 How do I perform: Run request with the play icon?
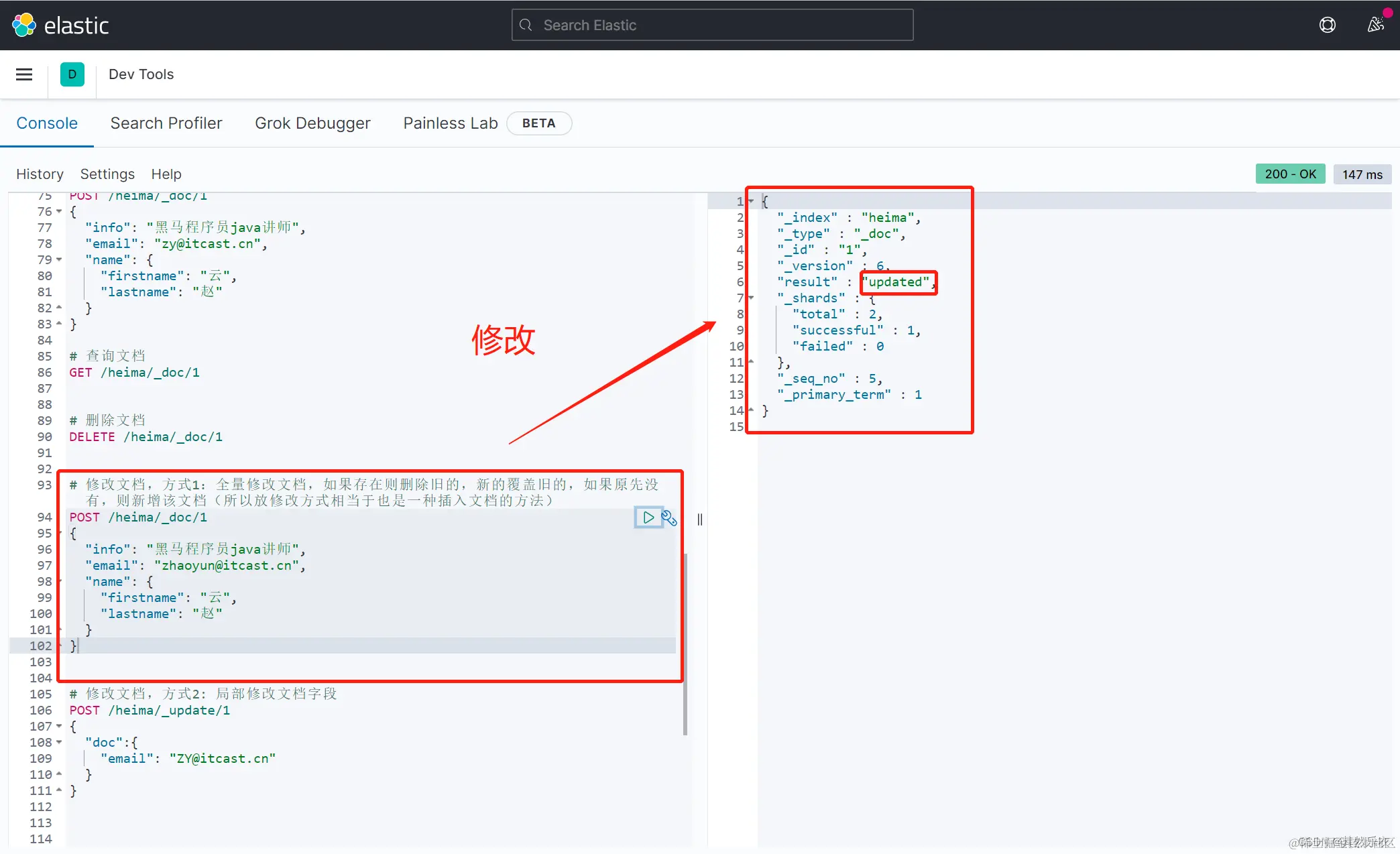click(648, 517)
